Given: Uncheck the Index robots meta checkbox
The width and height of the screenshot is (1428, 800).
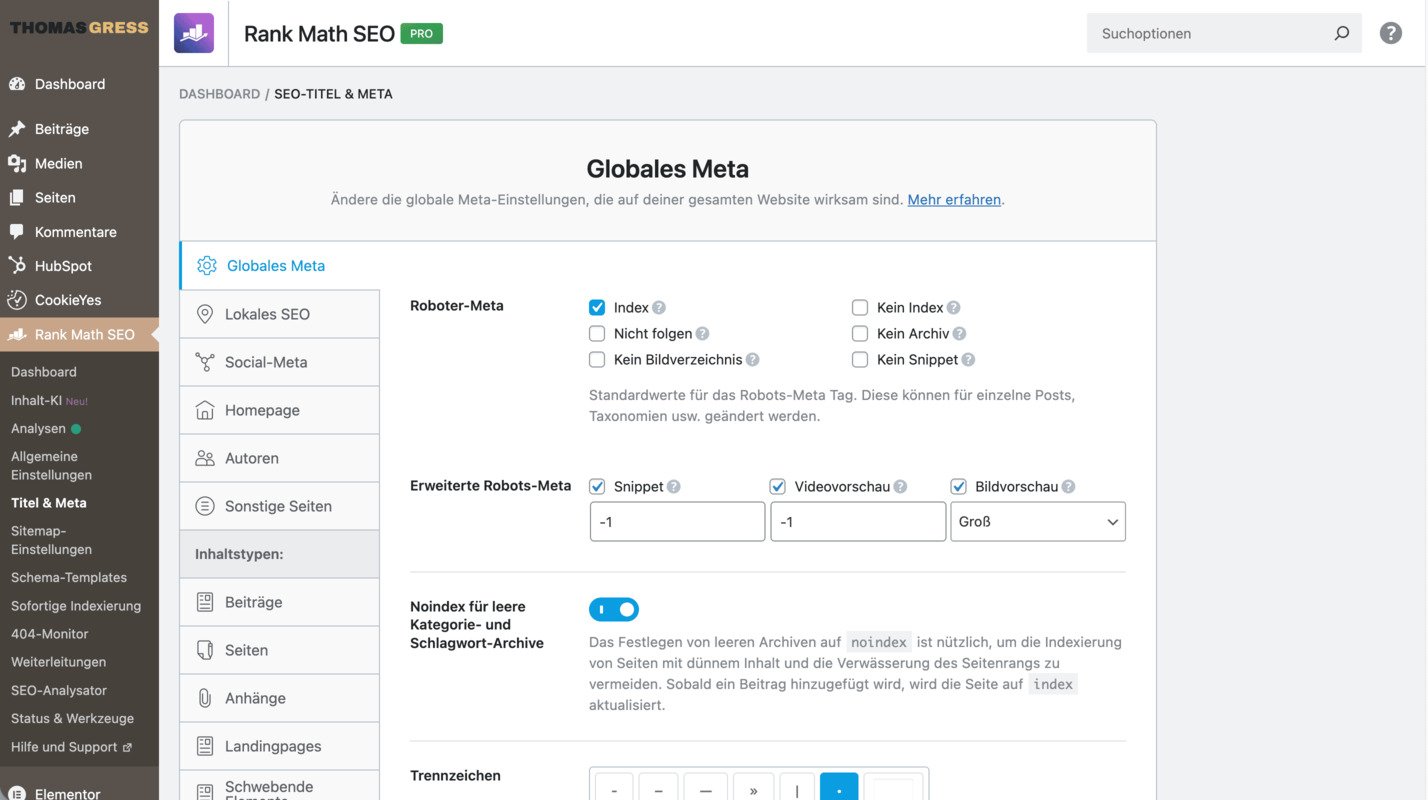Looking at the screenshot, I should (597, 307).
